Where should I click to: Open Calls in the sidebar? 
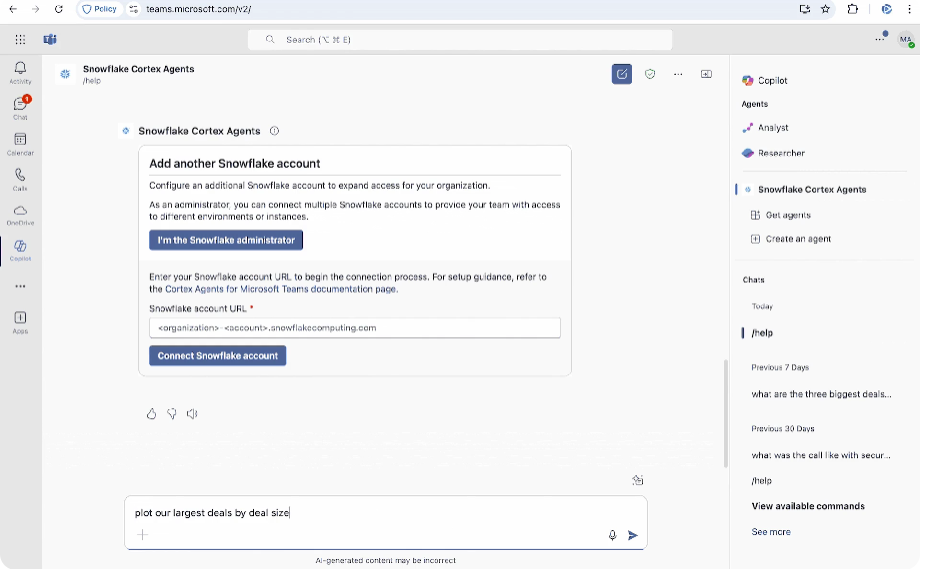tap(20, 179)
